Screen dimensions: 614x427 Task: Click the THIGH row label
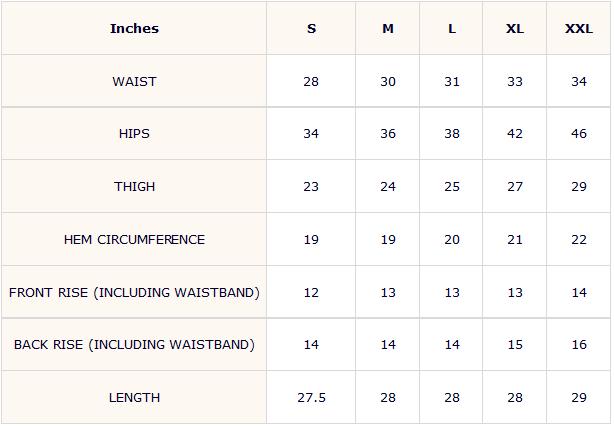coord(134,186)
